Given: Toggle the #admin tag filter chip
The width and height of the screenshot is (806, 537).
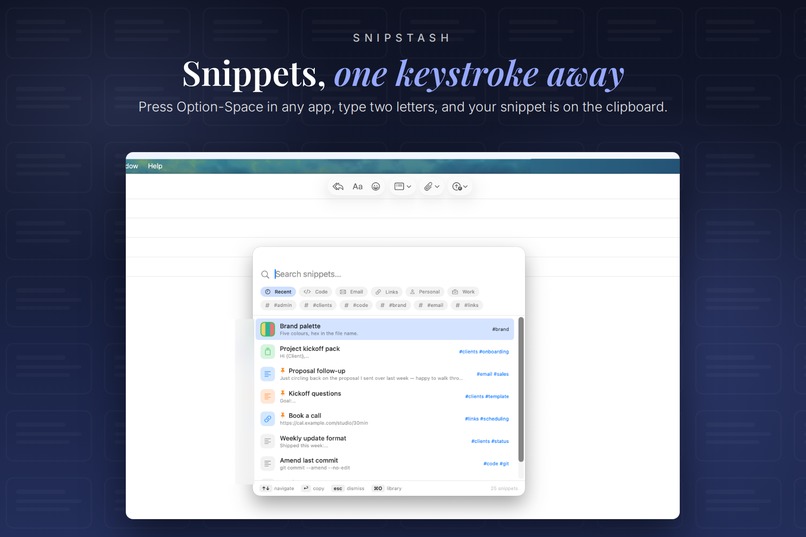Looking at the screenshot, I should (x=278, y=305).
